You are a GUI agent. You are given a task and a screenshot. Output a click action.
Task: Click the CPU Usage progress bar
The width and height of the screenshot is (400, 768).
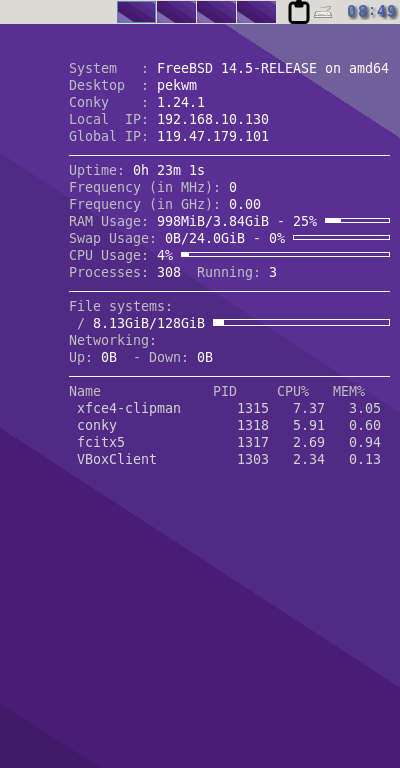coord(285,255)
